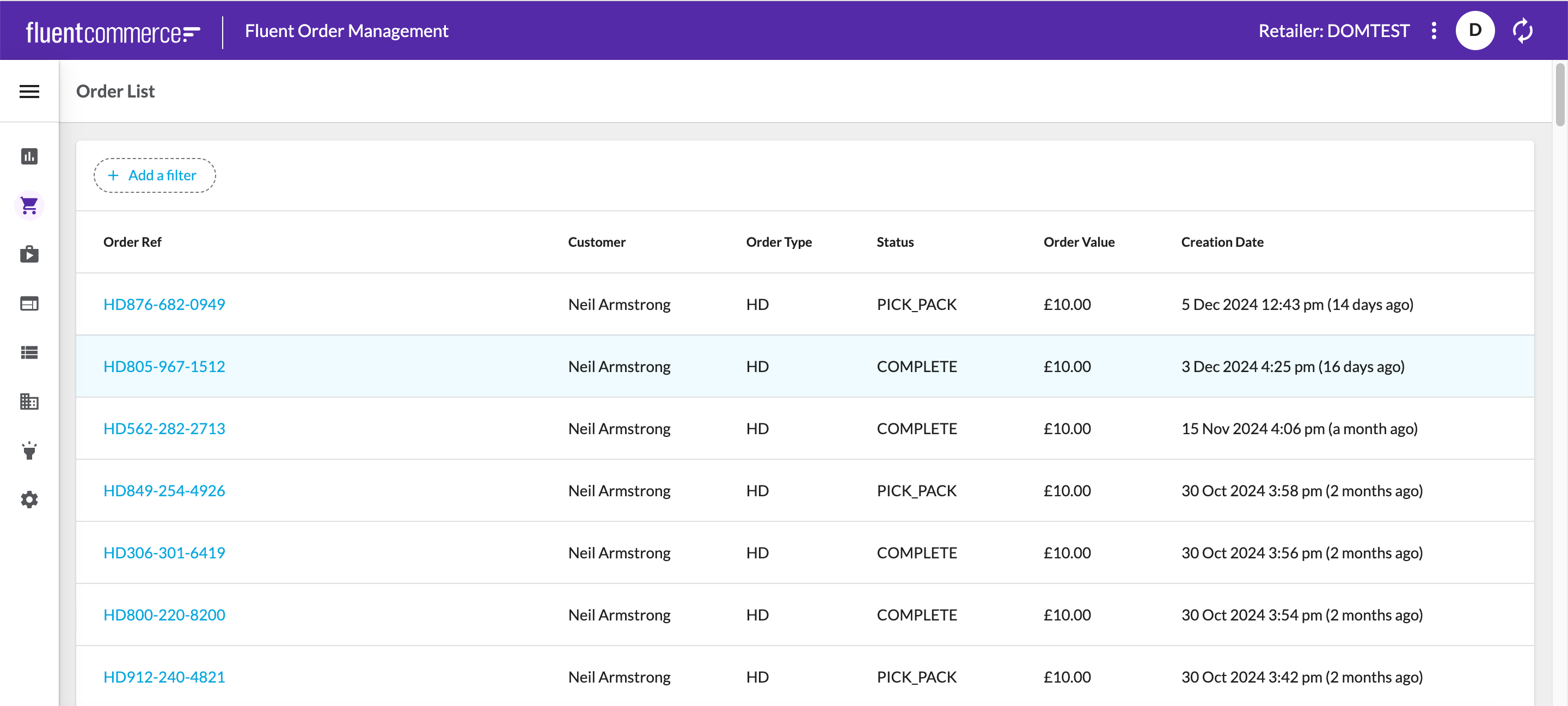
Task: Click the locations building sidebar icon
Action: (x=29, y=401)
